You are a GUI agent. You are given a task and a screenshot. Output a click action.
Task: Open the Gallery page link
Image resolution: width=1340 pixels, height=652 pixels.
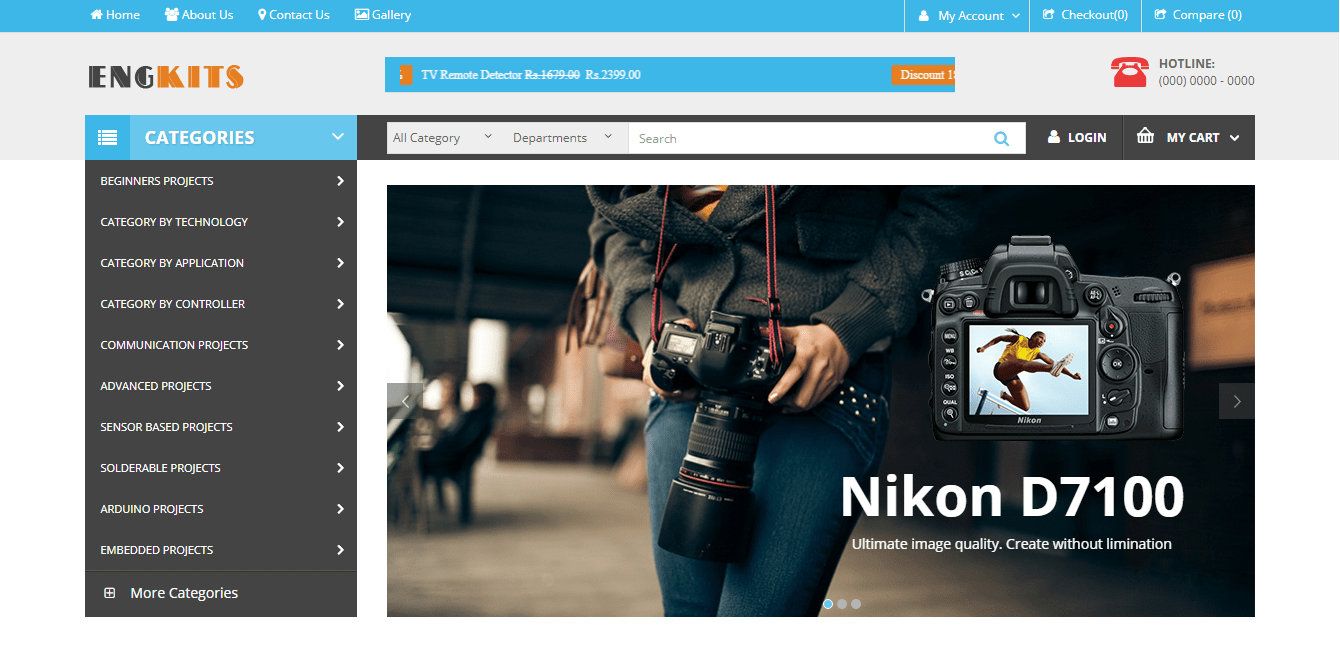[382, 15]
